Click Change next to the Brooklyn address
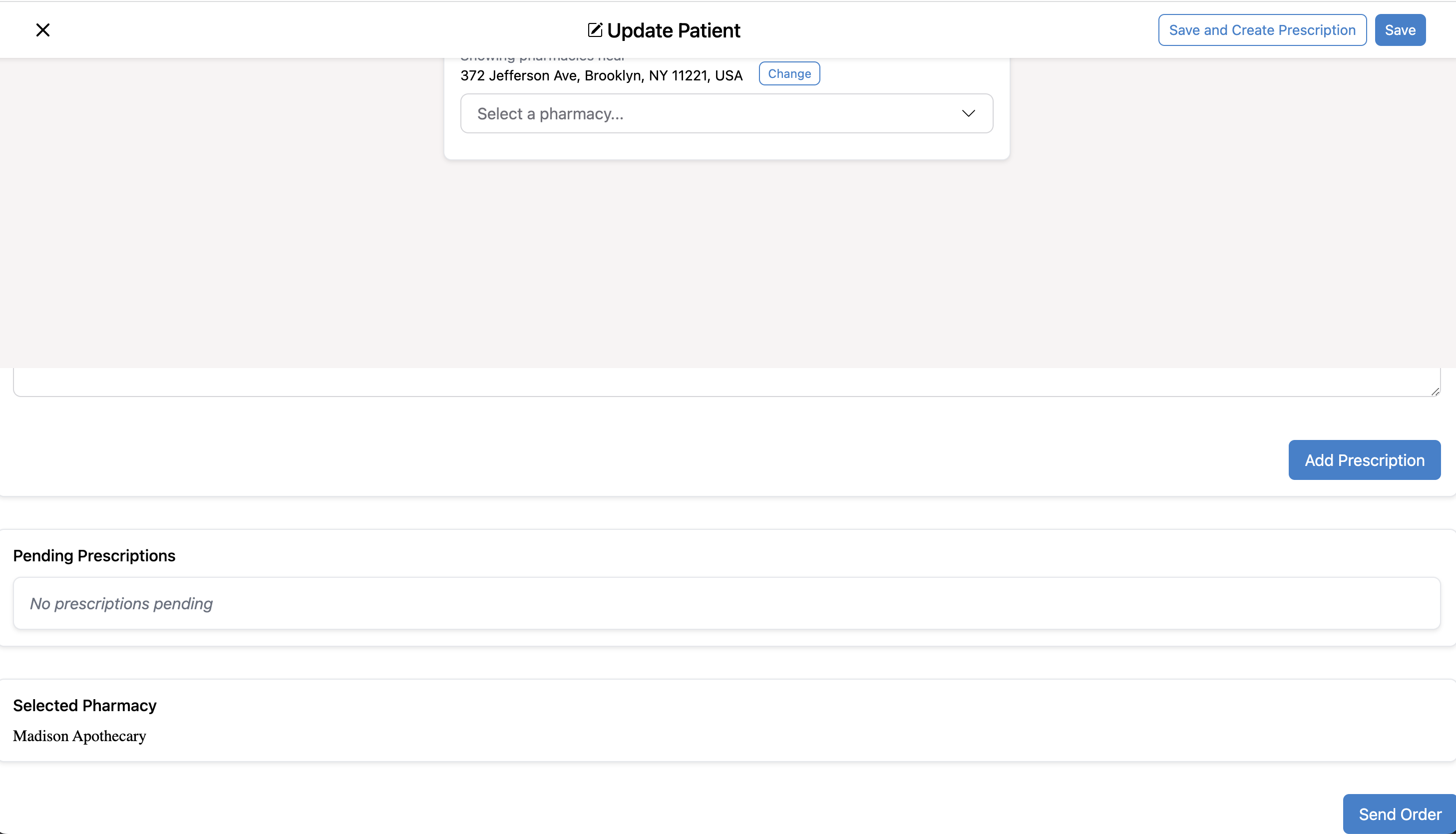This screenshot has width=1456, height=834. (x=789, y=73)
